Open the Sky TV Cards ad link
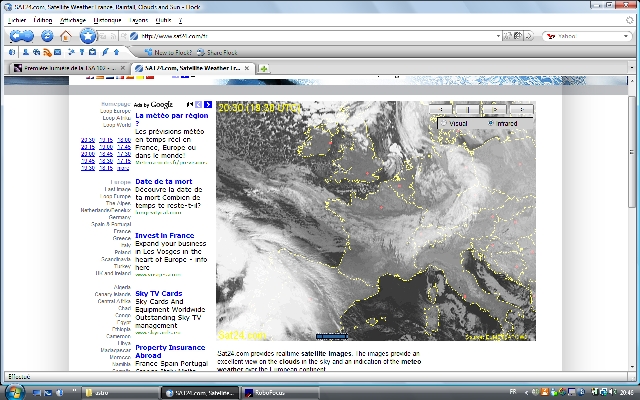 pos(159,293)
